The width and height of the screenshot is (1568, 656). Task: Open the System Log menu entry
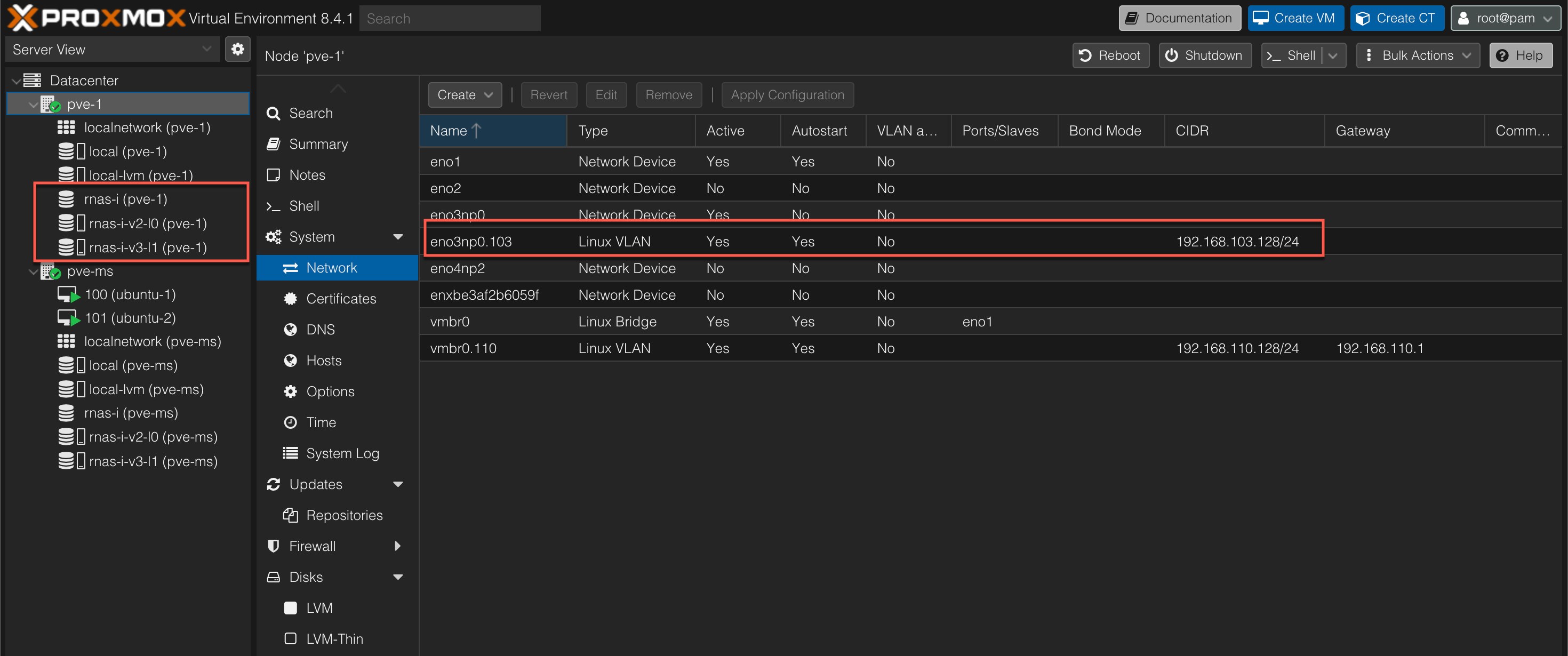pyautogui.click(x=337, y=453)
